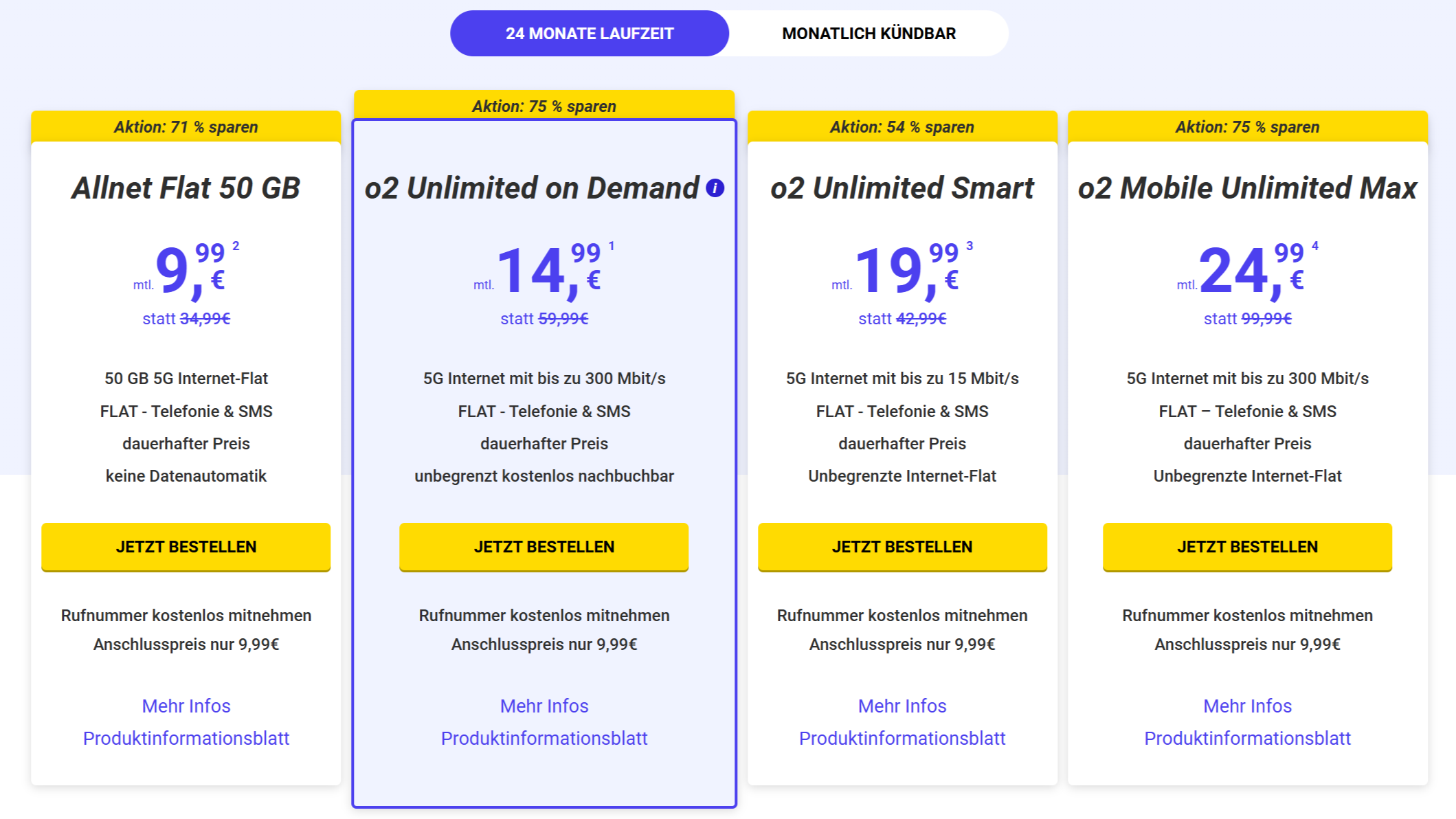Order the o2 Mobile Unlimited Max plan
The width and height of the screenshot is (1456, 819).
point(1248,547)
